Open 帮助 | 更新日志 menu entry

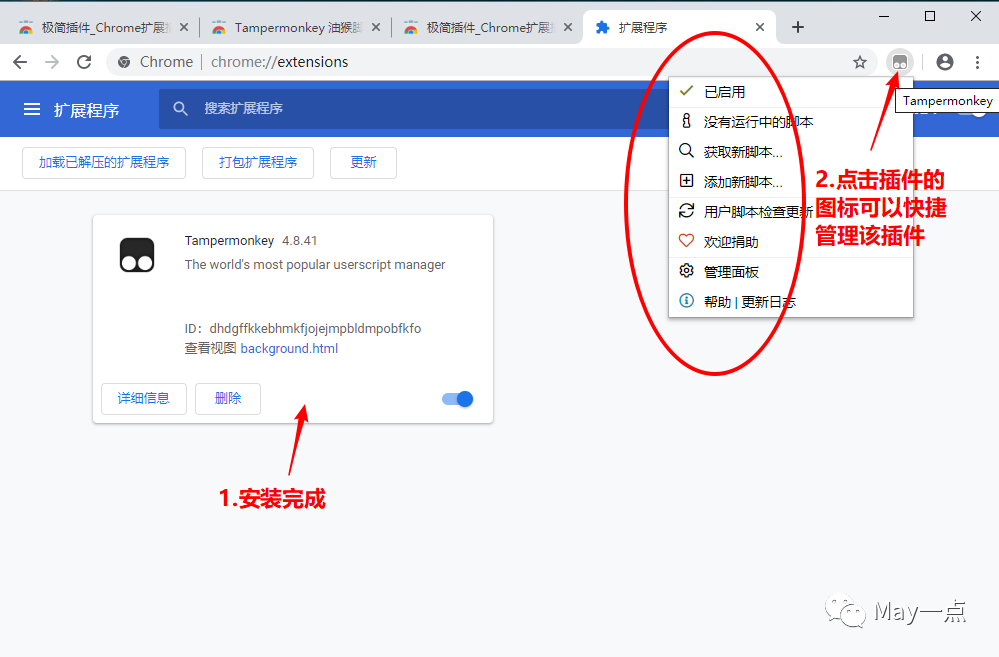coord(791,302)
